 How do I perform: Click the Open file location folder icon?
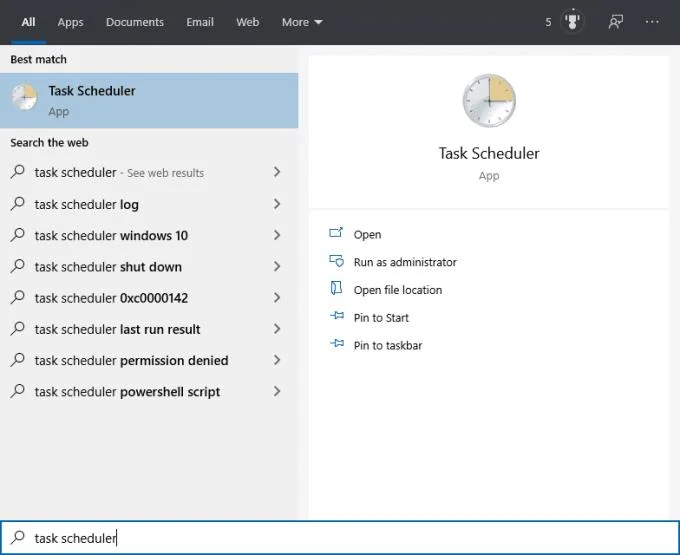click(336, 288)
